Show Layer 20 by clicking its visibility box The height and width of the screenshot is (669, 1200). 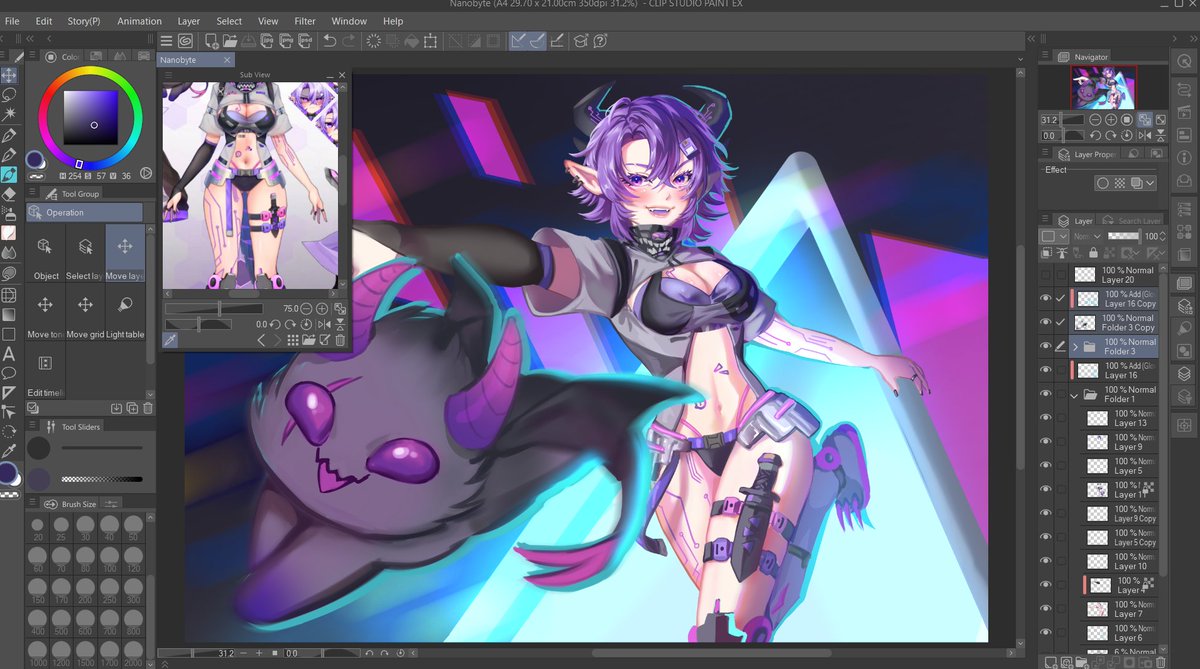[1046, 274]
